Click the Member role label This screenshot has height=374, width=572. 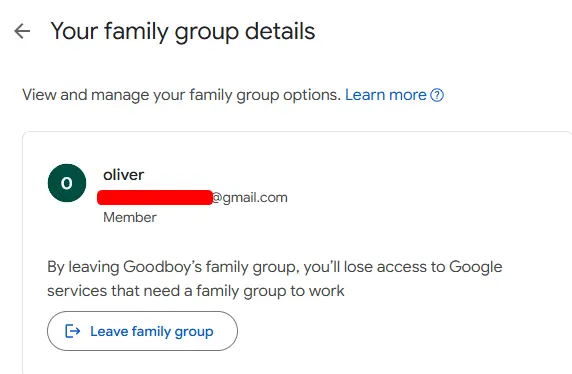[x=130, y=217]
